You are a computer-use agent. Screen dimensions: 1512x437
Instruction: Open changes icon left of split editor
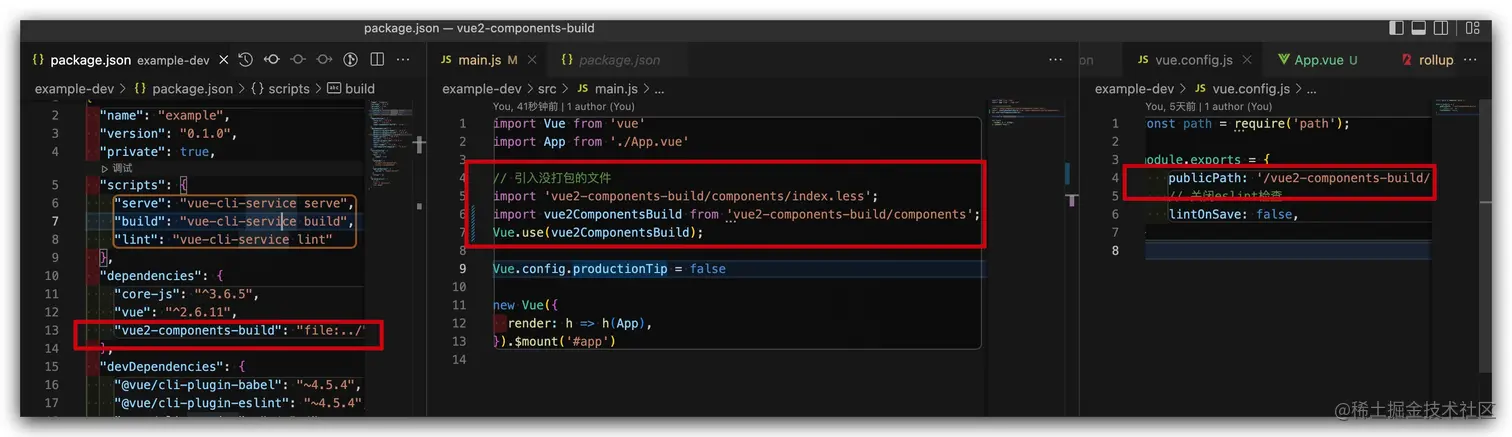[x=351, y=60]
